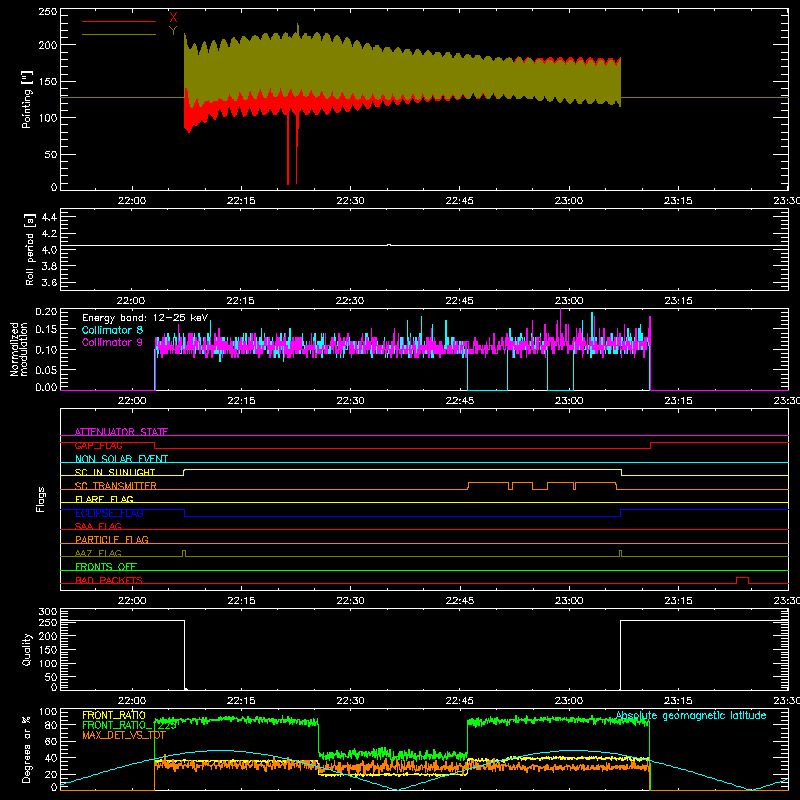This screenshot has height=800, width=800.
Task: Click the 22:15 label below Quality plot
Action: (x=241, y=701)
